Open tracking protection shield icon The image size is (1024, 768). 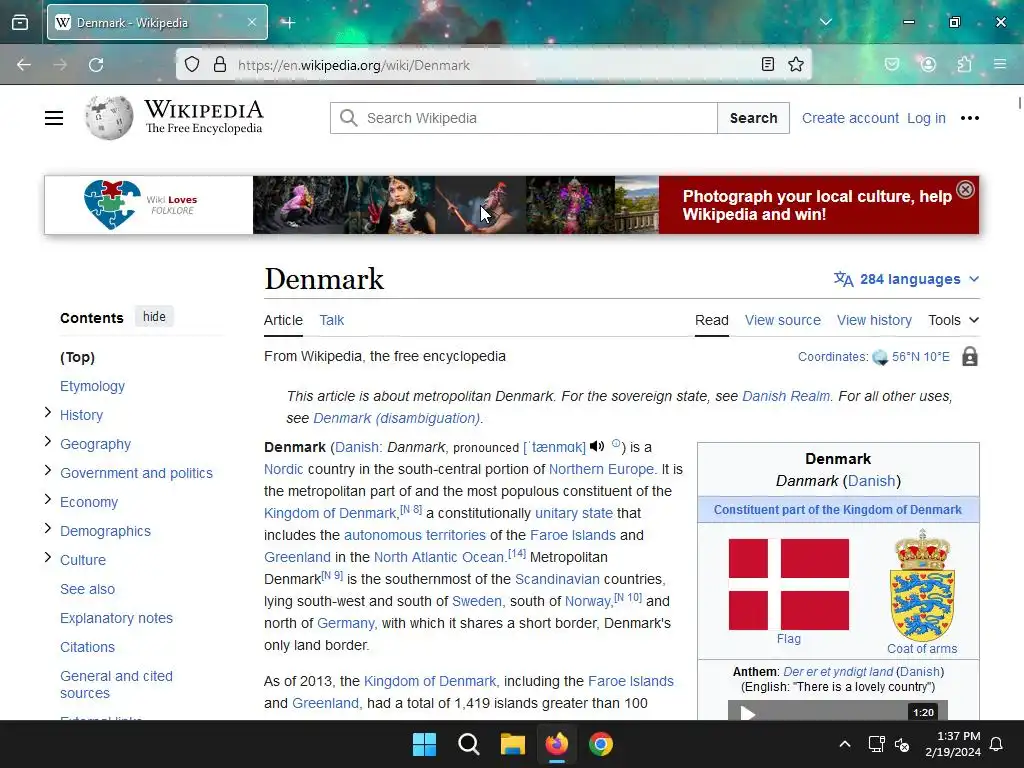[x=191, y=65]
